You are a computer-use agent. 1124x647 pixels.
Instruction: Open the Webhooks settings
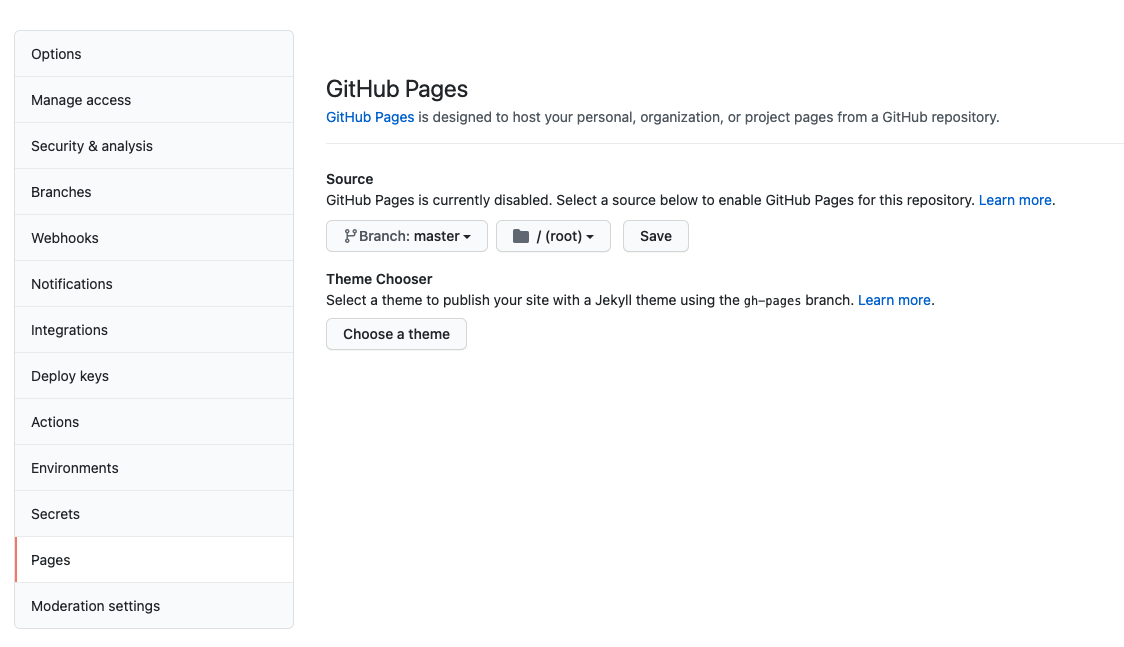[153, 238]
